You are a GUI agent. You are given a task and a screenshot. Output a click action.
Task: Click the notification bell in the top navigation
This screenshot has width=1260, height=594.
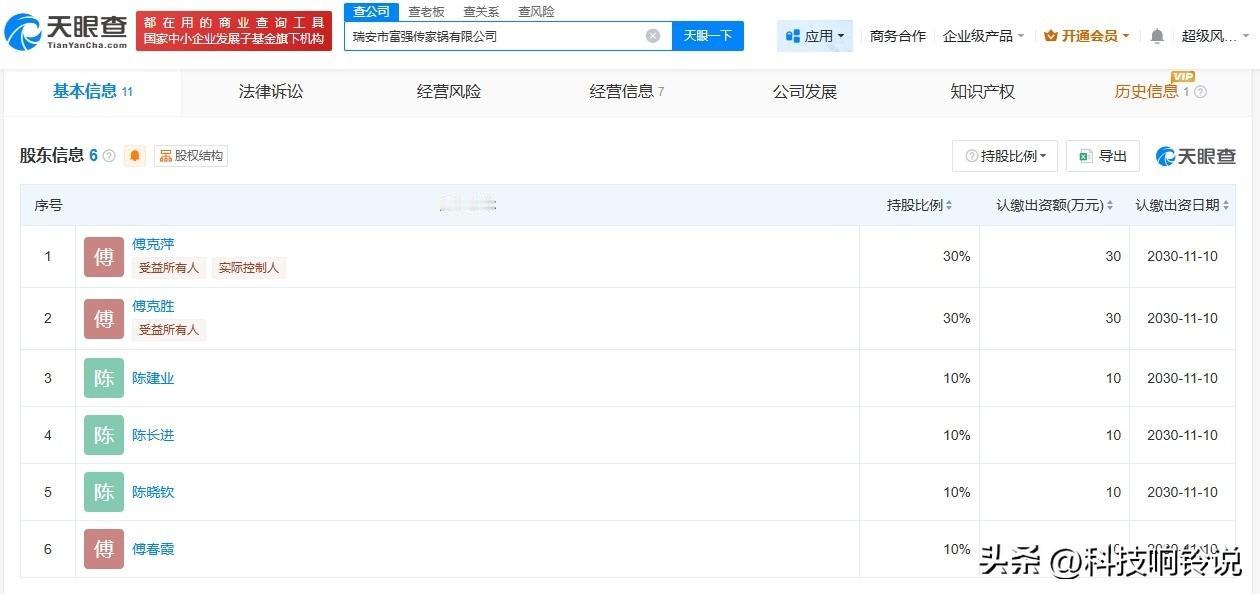point(1159,34)
